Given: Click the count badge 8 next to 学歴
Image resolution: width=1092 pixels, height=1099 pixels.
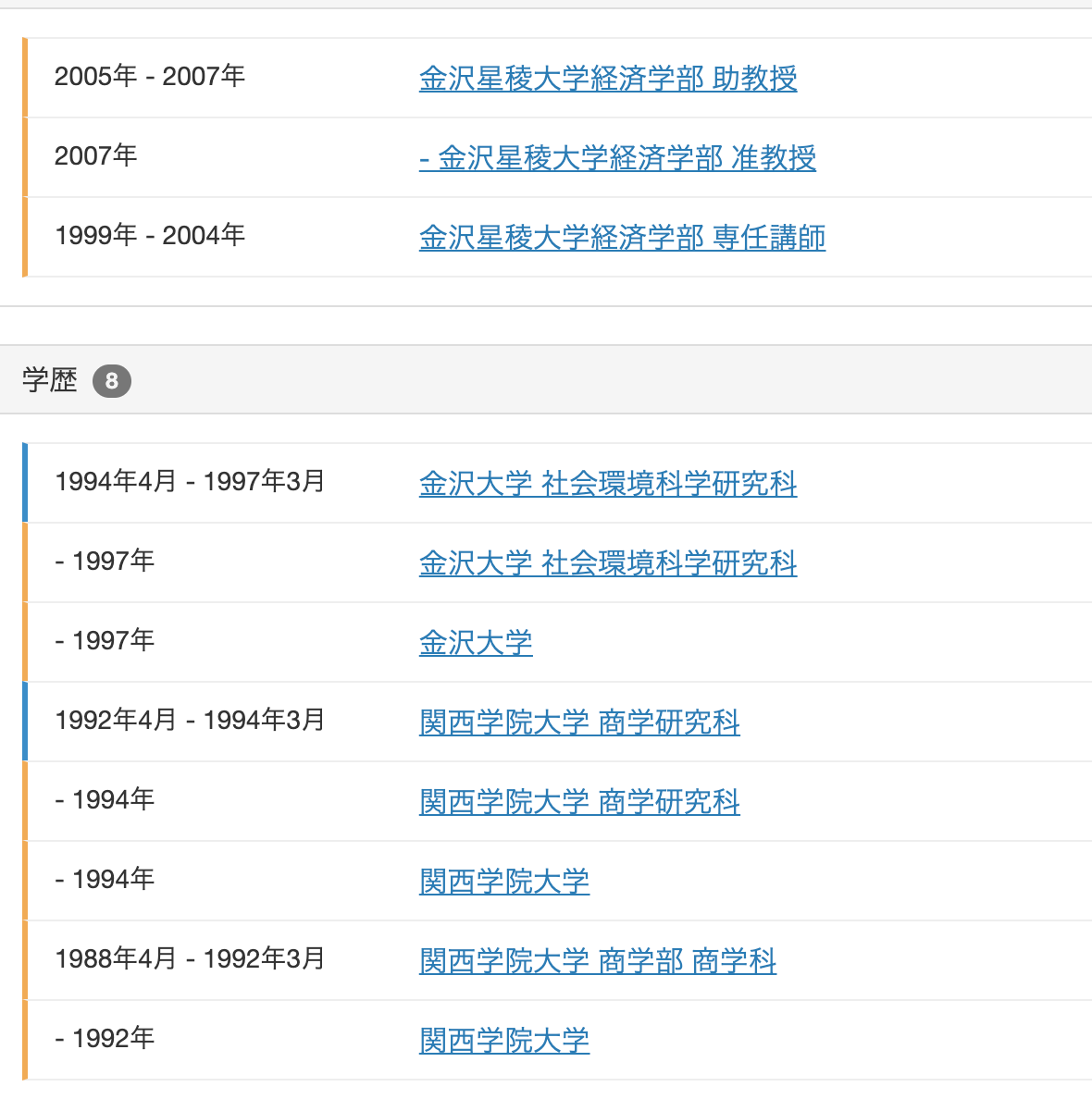Looking at the screenshot, I should click(112, 380).
